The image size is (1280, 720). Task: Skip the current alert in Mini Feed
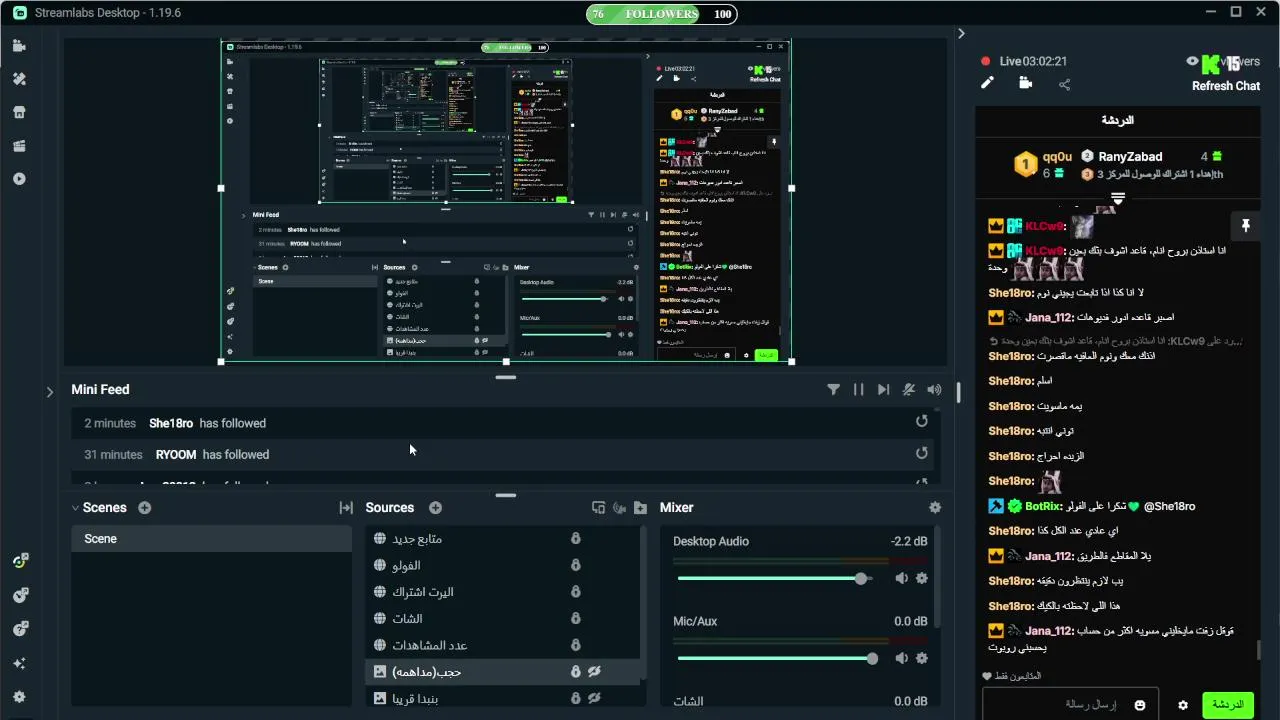(x=883, y=390)
